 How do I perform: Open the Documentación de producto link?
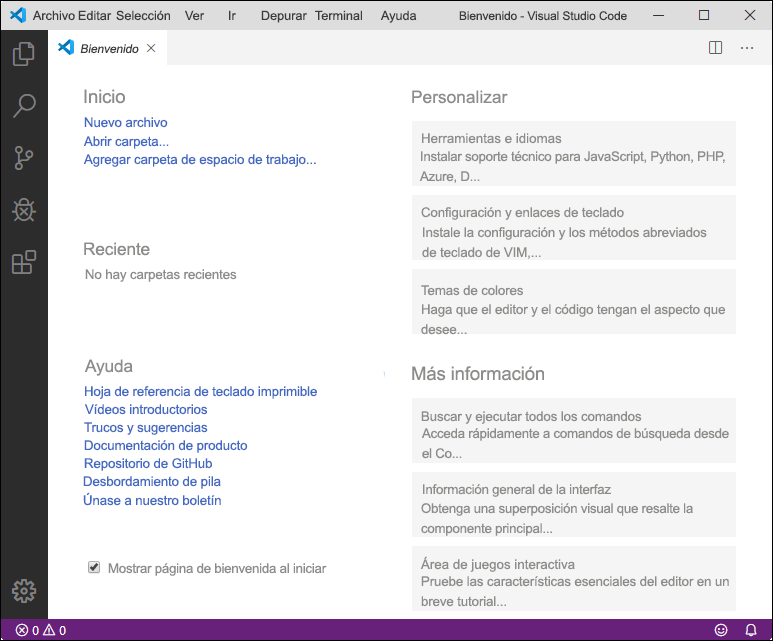166,445
